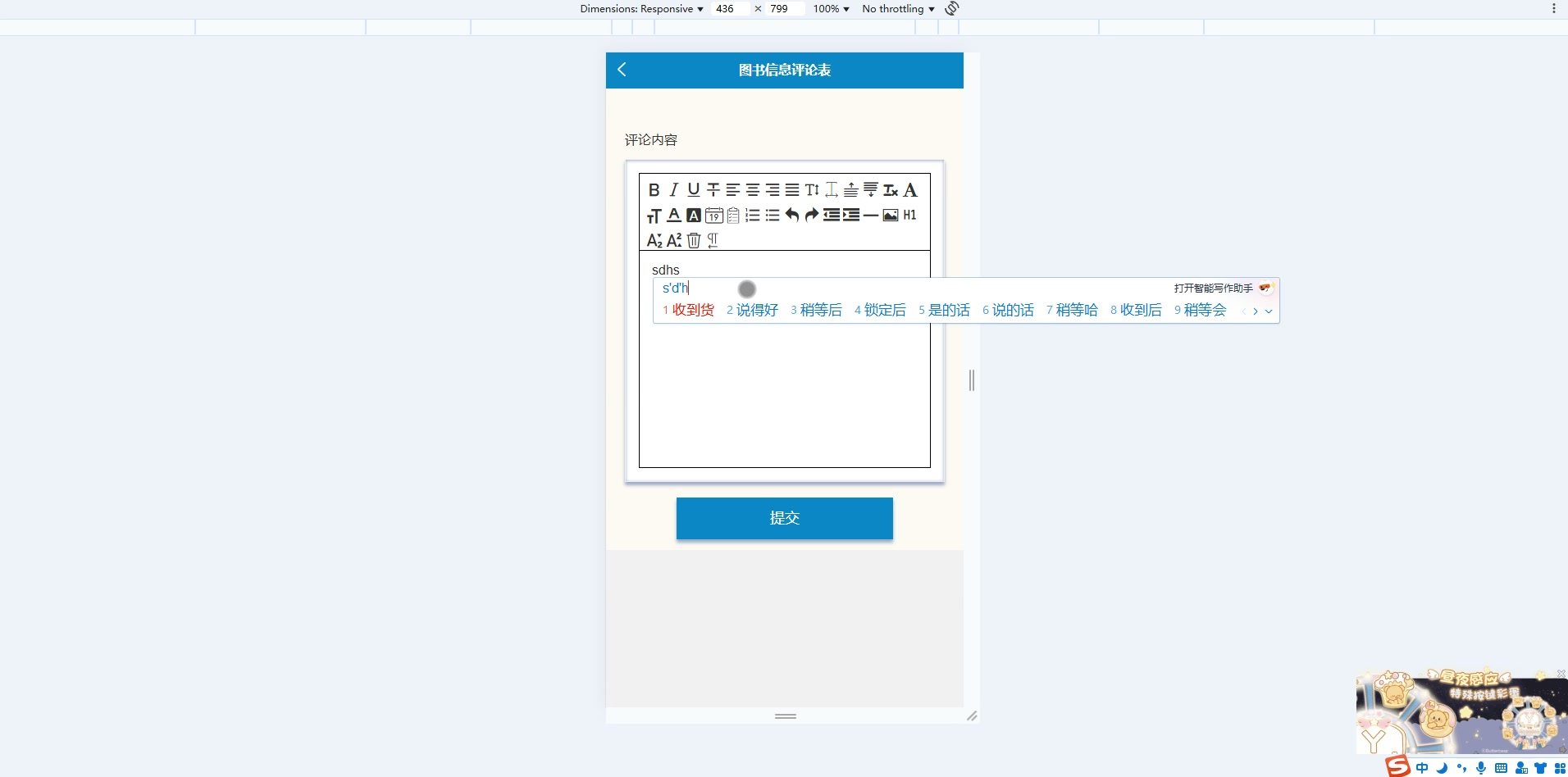The image size is (1568, 777).
Task: Apply H1 heading style
Action: pos(910,216)
